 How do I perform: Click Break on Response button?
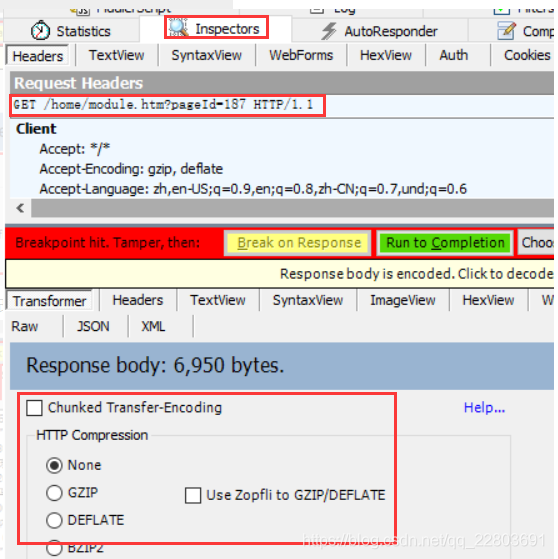(x=298, y=243)
